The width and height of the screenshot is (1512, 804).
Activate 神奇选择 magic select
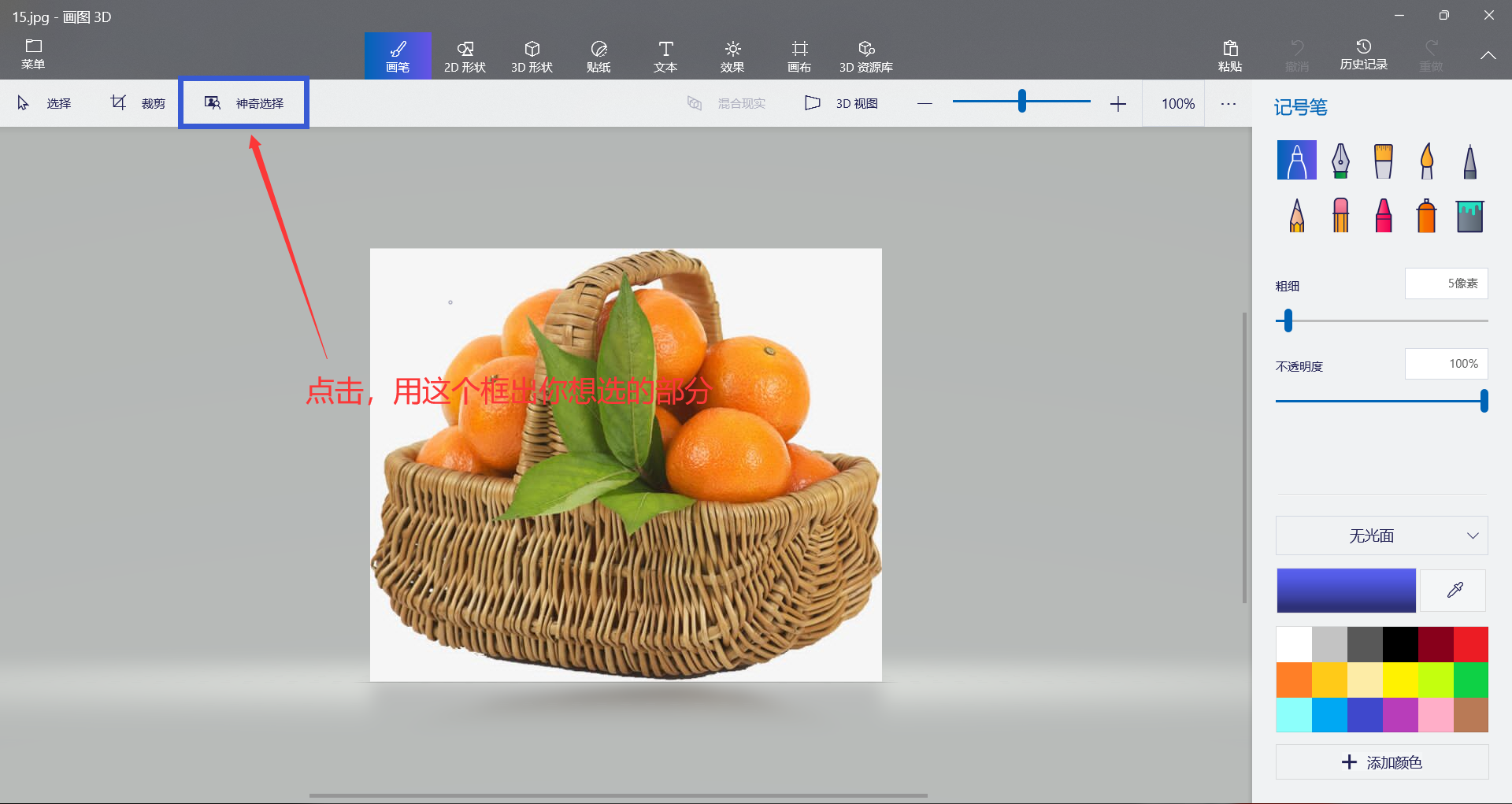[x=243, y=103]
